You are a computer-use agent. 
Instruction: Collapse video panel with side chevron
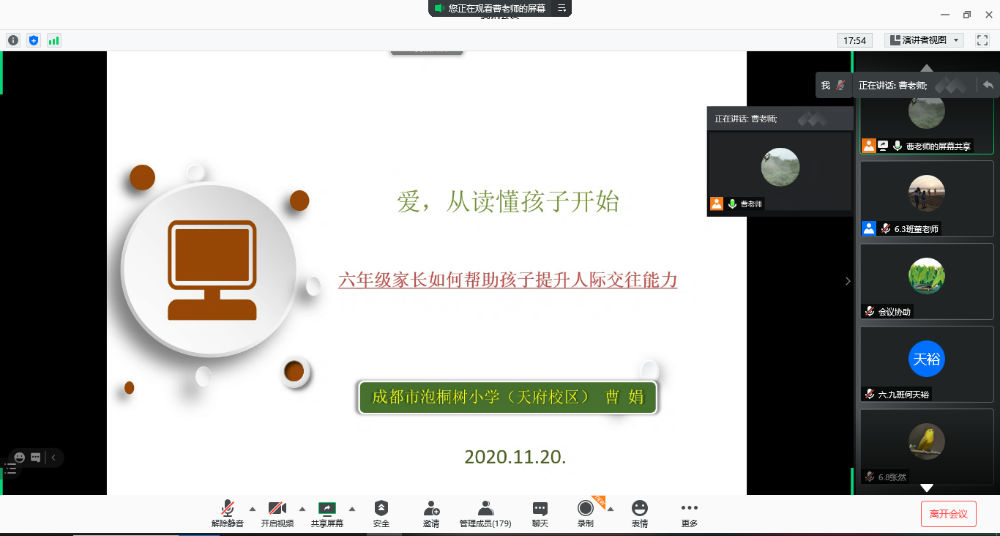[x=848, y=281]
